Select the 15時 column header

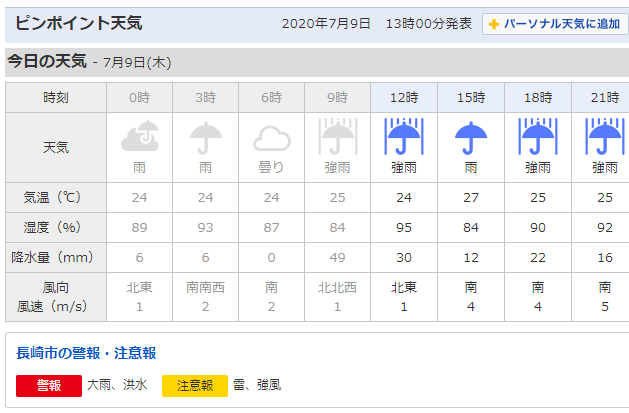coord(471,97)
